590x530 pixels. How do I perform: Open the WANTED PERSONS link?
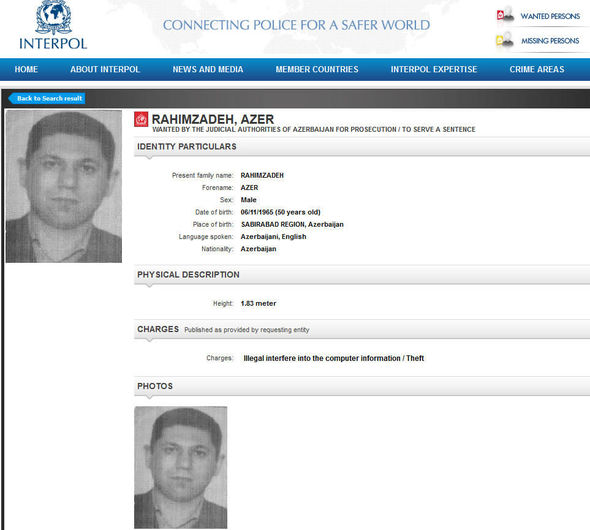point(550,16)
